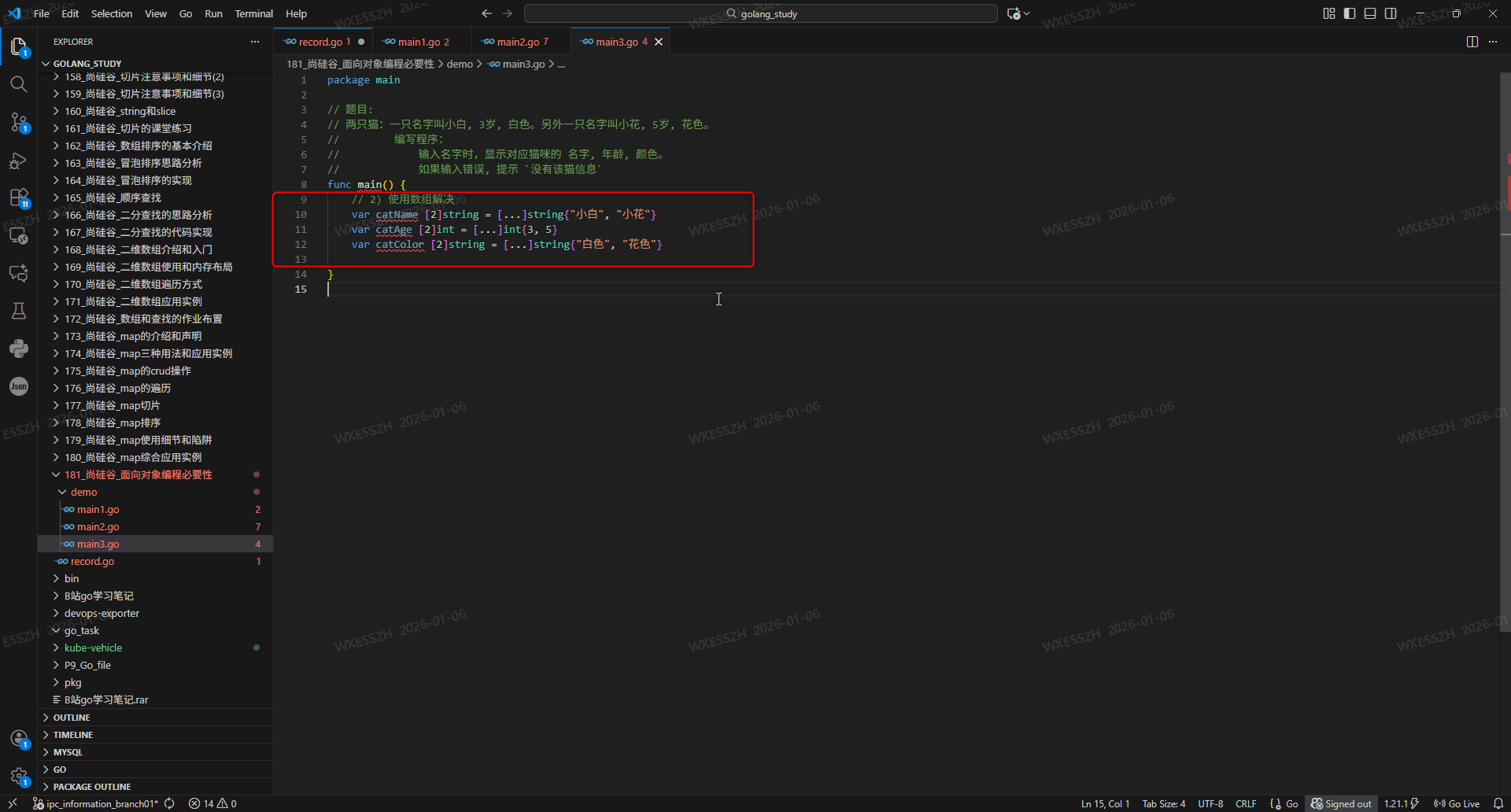
Task: Show errors and warnings count in status bar
Action: pos(212,803)
